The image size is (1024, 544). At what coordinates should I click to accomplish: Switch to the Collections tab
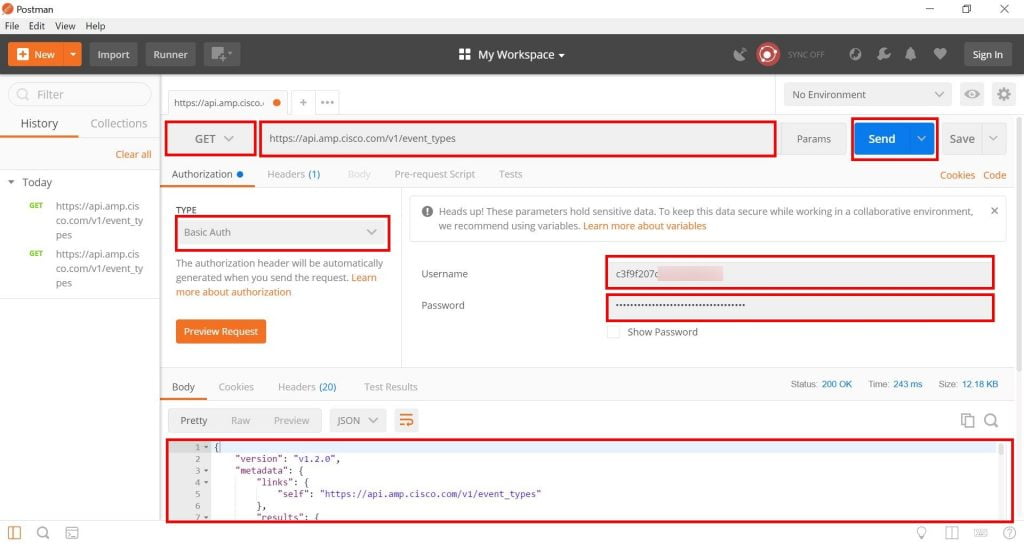coord(119,123)
